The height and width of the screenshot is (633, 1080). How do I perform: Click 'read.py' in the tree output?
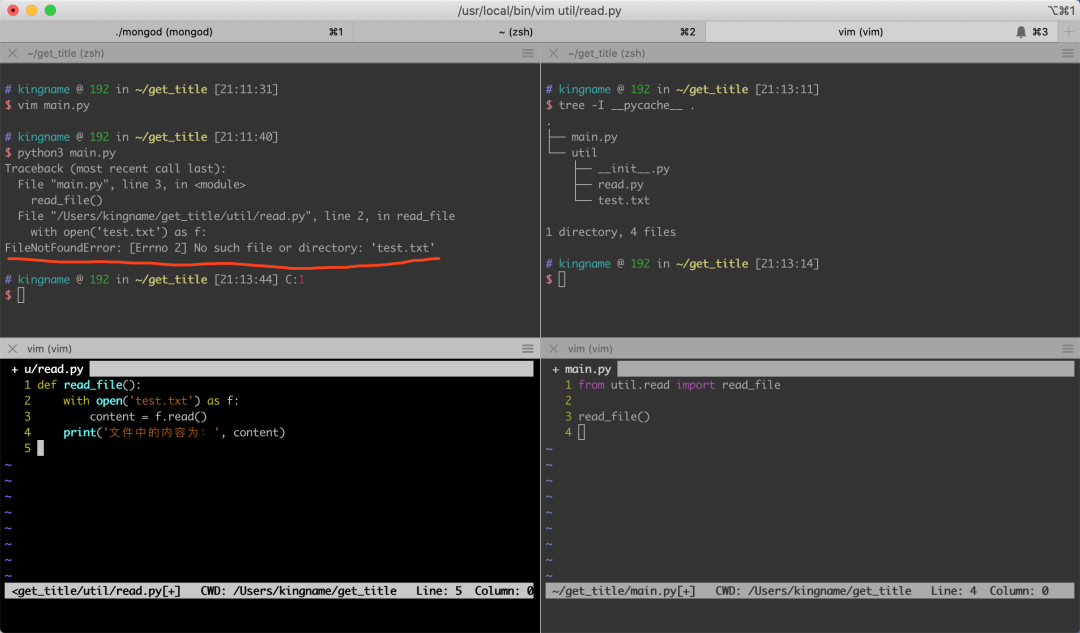(620, 185)
